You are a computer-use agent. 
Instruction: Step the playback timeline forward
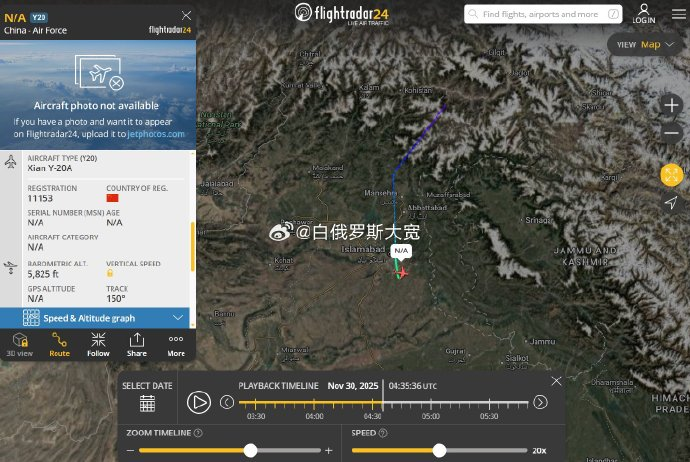pos(540,402)
